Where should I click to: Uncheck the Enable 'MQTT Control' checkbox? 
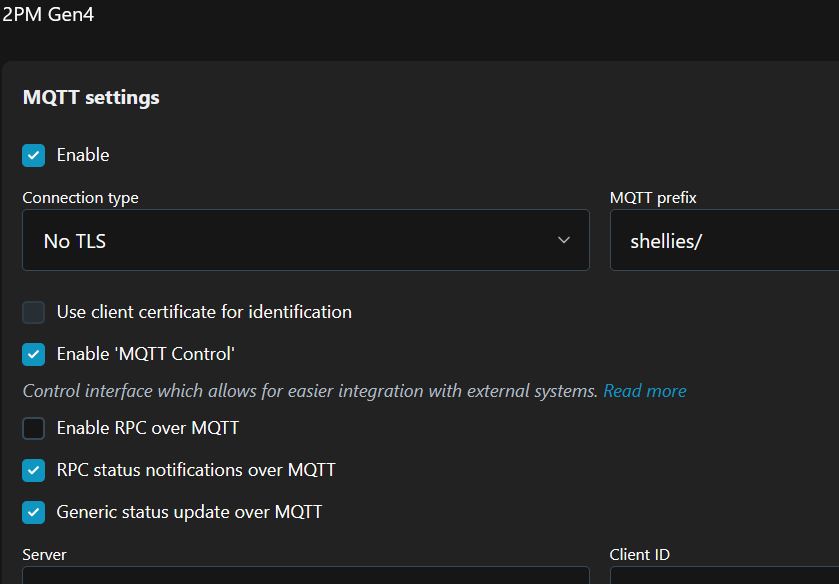pos(34,354)
